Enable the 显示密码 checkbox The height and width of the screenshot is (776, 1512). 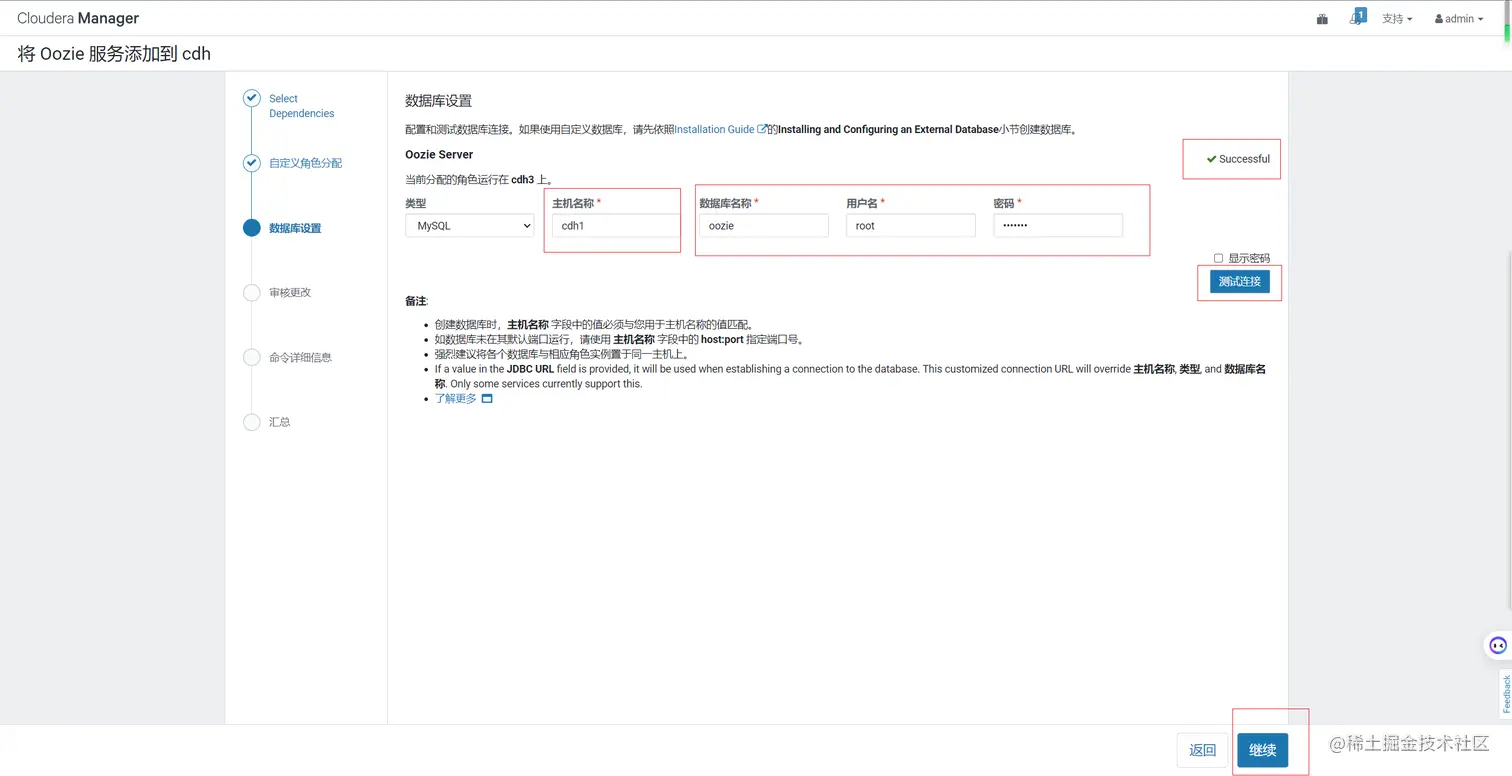pos(1218,258)
